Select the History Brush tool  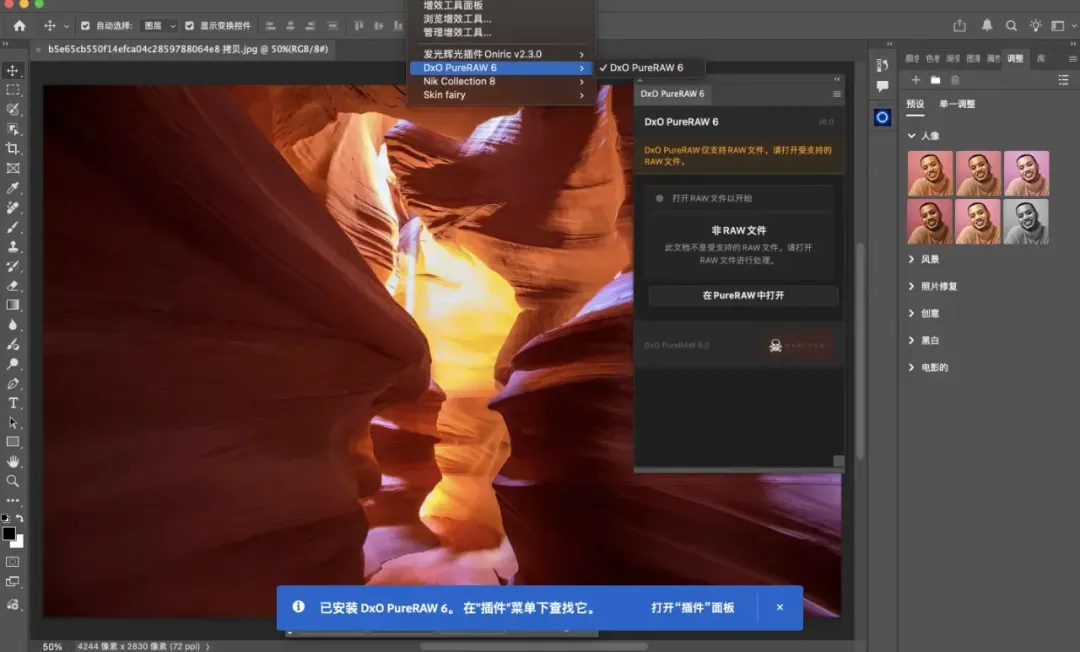[12, 266]
